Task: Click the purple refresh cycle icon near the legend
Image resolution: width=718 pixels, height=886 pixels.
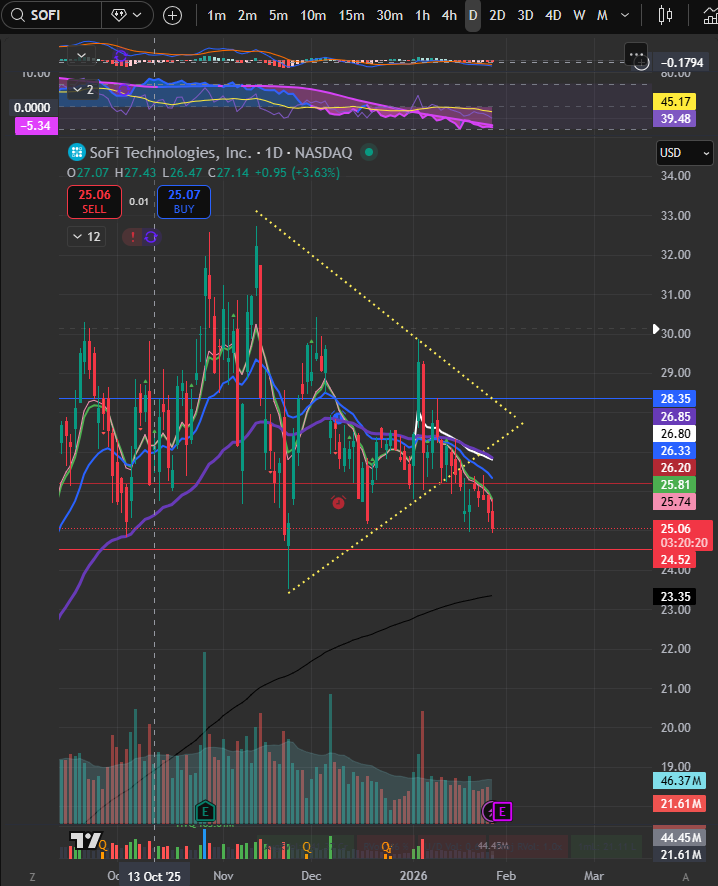Action: pyautogui.click(x=151, y=237)
